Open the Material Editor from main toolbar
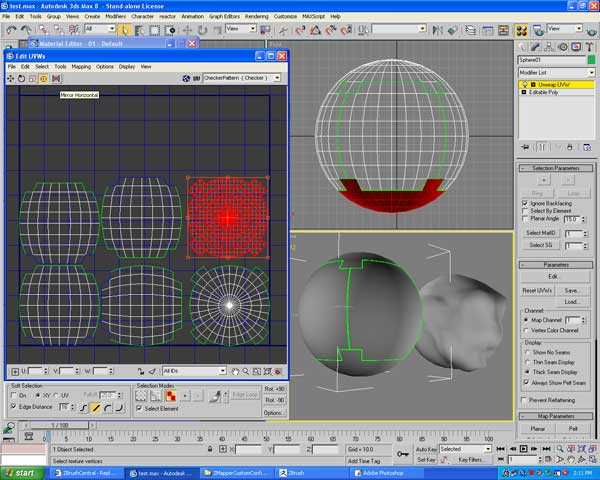 coord(522,30)
